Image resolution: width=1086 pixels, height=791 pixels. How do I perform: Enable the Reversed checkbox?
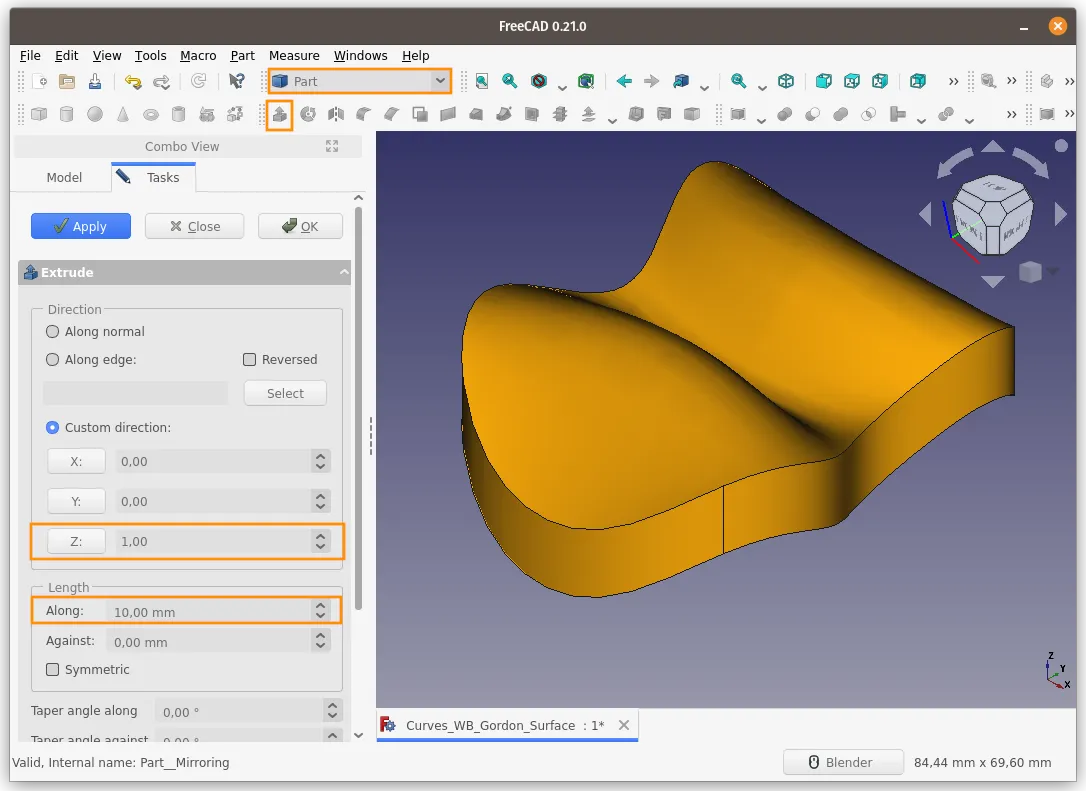coord(281,359)
